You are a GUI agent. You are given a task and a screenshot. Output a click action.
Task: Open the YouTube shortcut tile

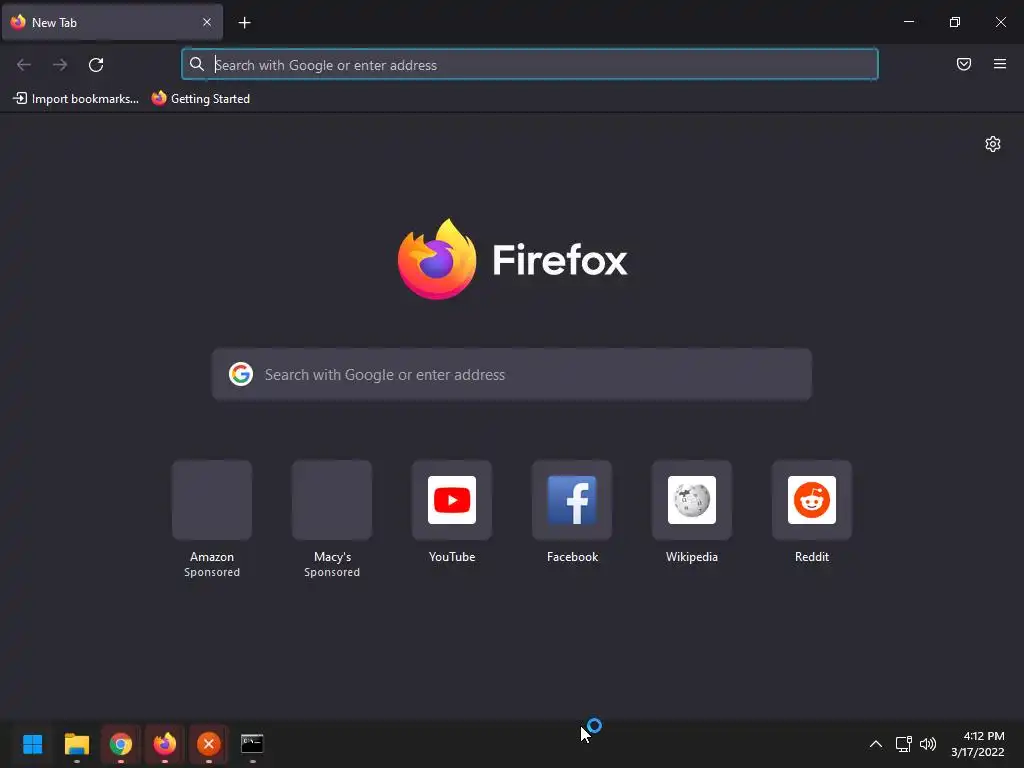tap(452, 500)
